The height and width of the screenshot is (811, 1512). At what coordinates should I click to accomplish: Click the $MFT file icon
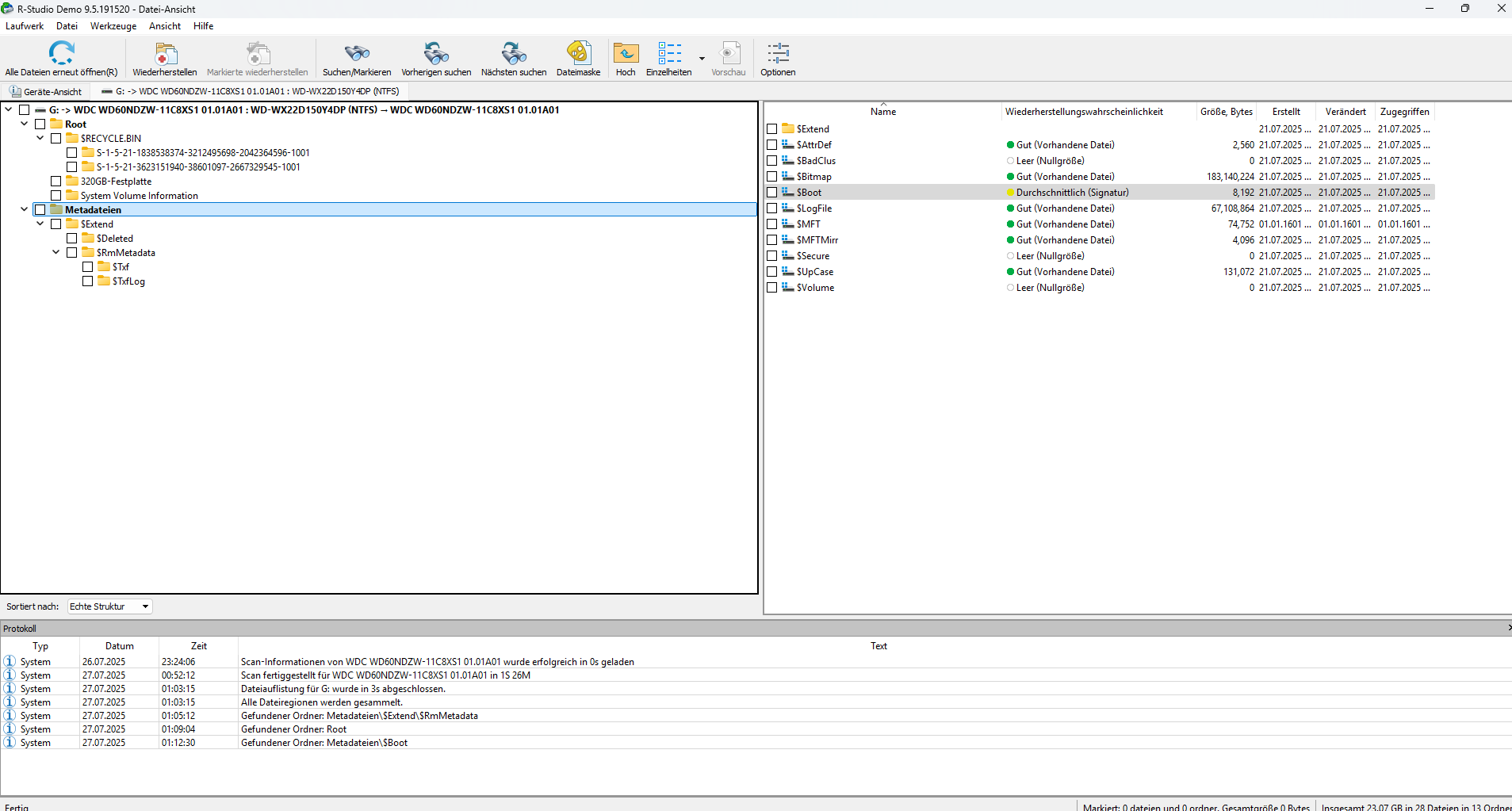click(x=788, y=224)
